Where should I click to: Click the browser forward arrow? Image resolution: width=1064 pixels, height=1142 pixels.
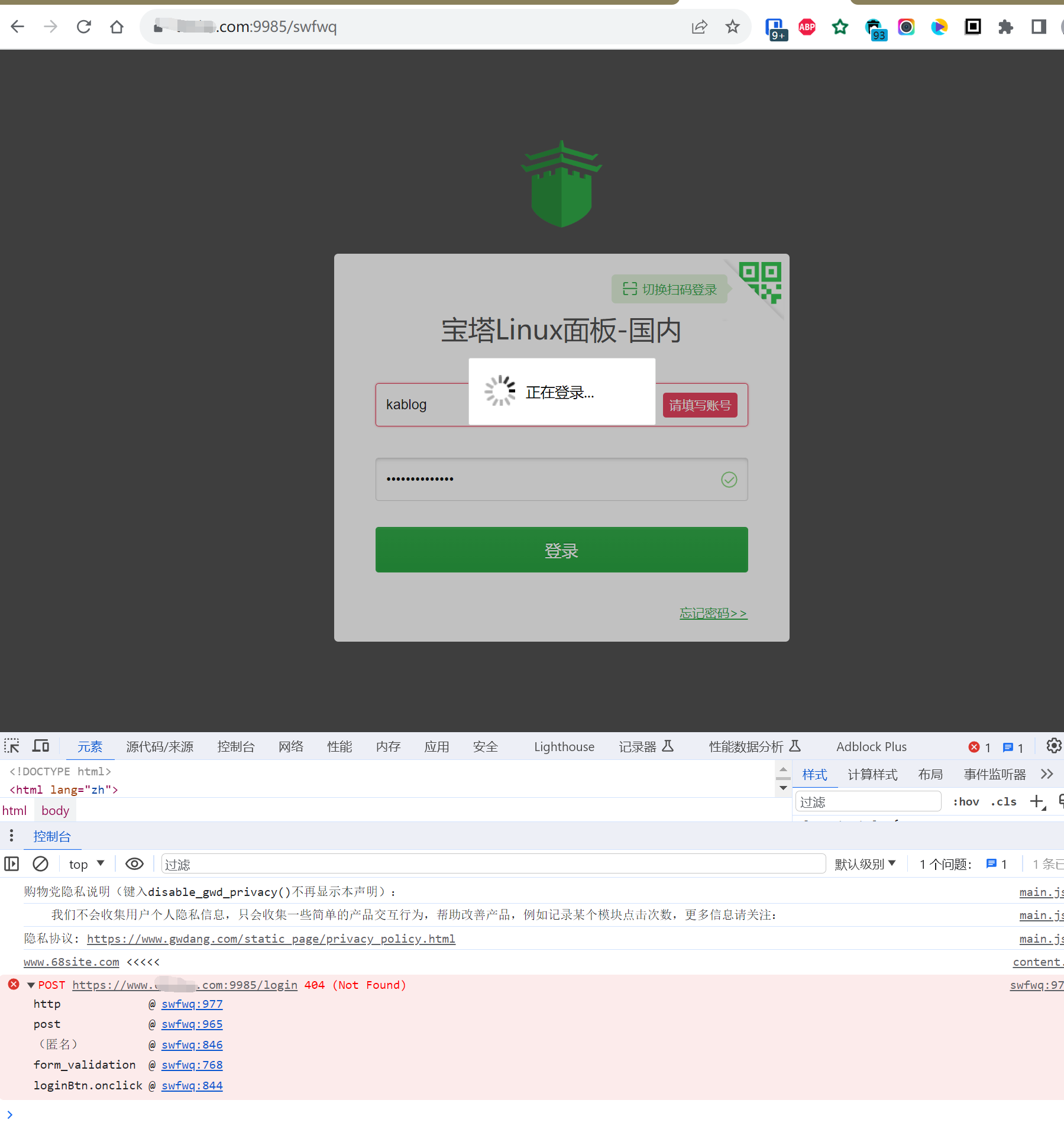[x=51, y=27]
